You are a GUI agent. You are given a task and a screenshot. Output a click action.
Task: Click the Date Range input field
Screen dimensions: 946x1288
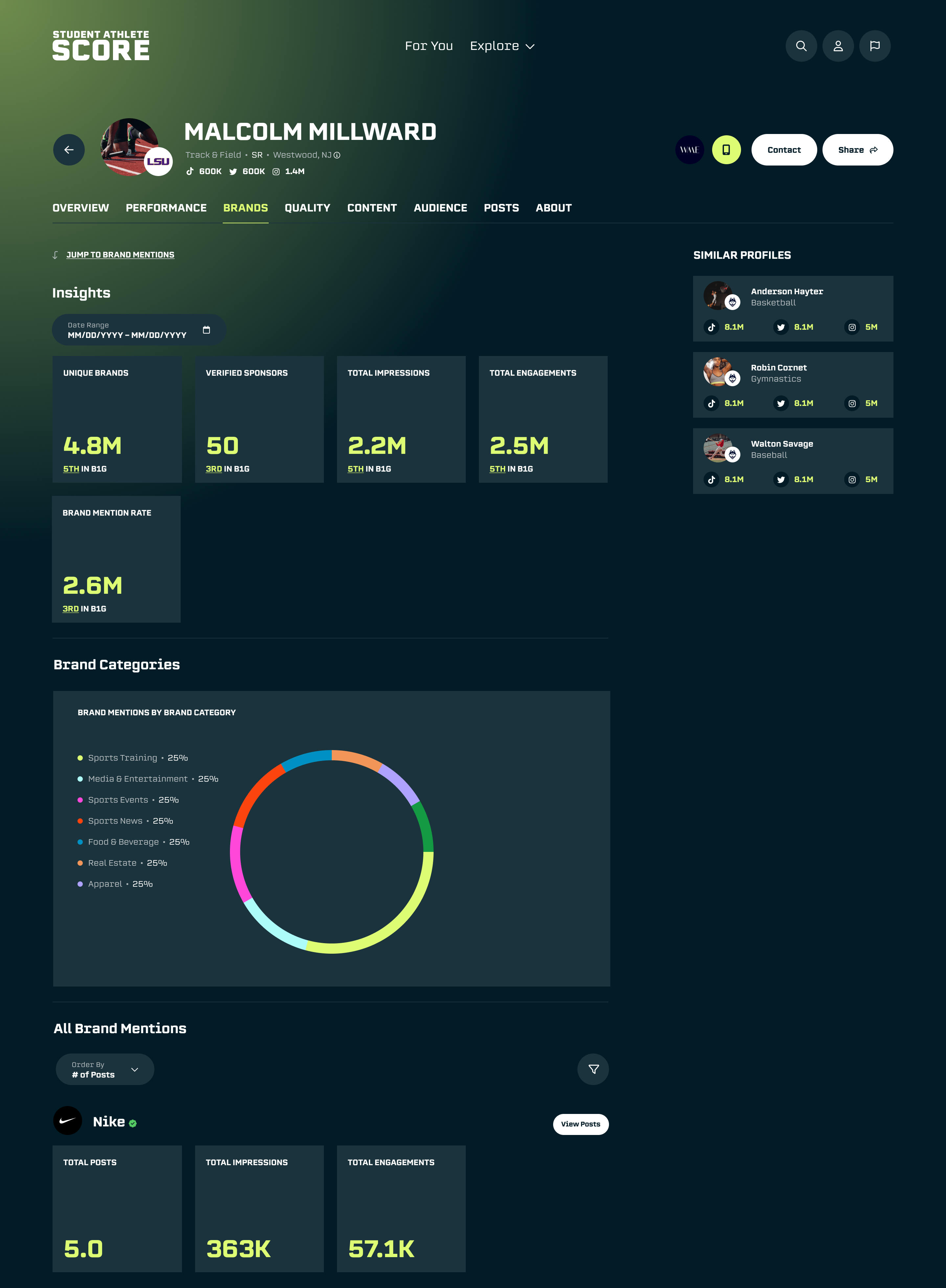click(139, 330)
